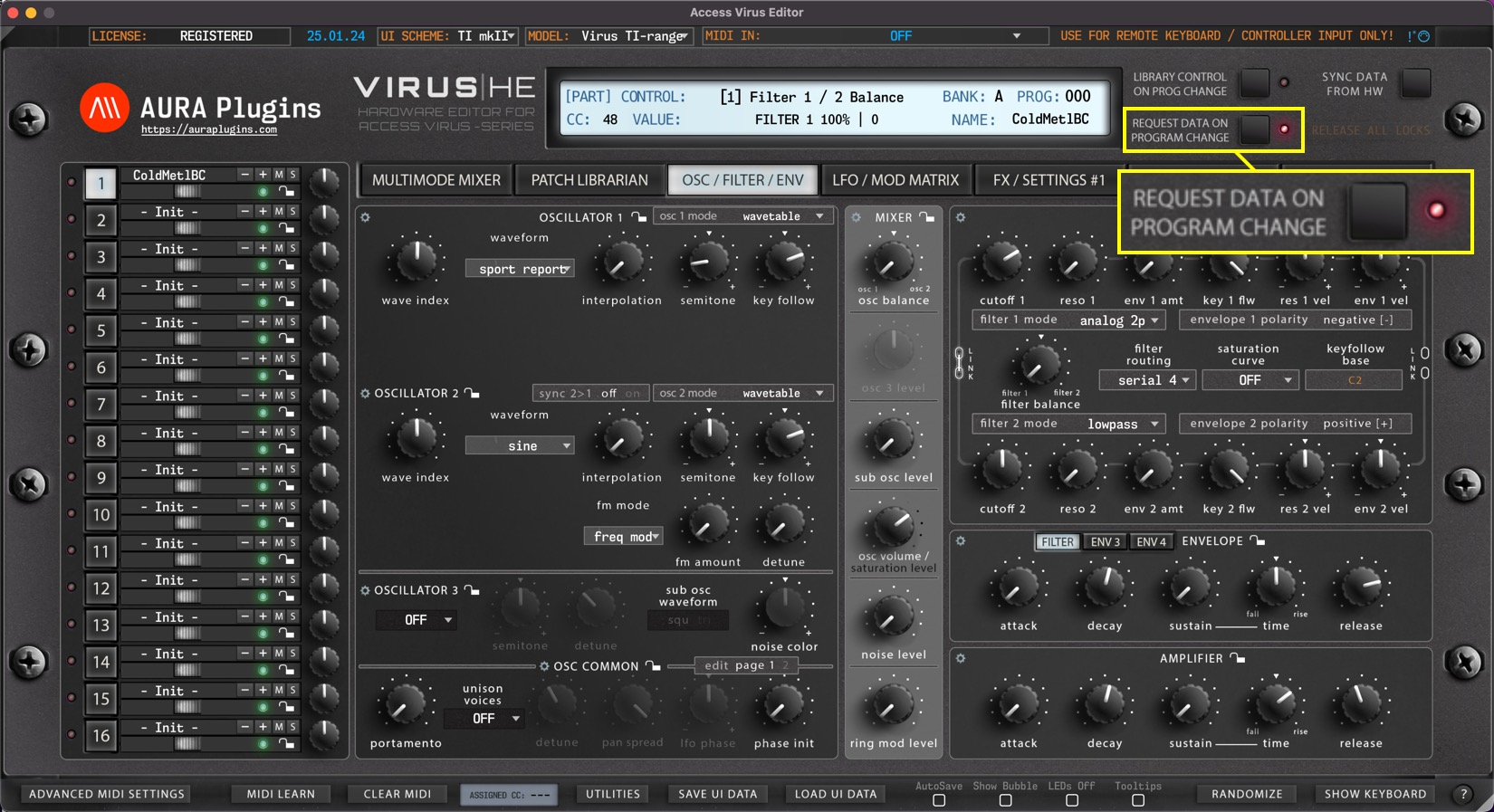Viewport: 1494px width, 812px height.
Task: Click the plus button on part 3
Action: coord(263,248)
